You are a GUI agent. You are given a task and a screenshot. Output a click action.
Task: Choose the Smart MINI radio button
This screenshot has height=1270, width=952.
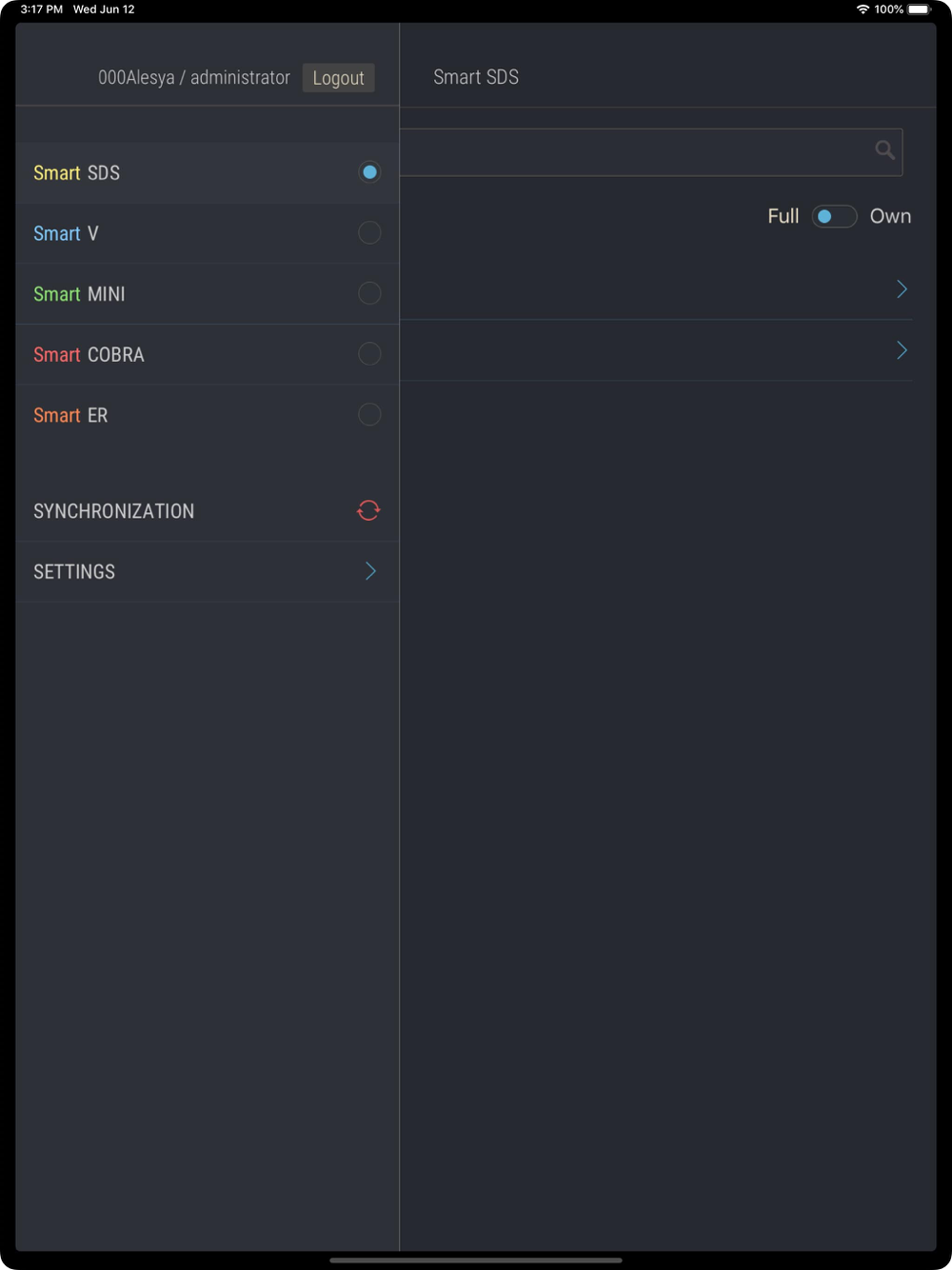point(369,293)
